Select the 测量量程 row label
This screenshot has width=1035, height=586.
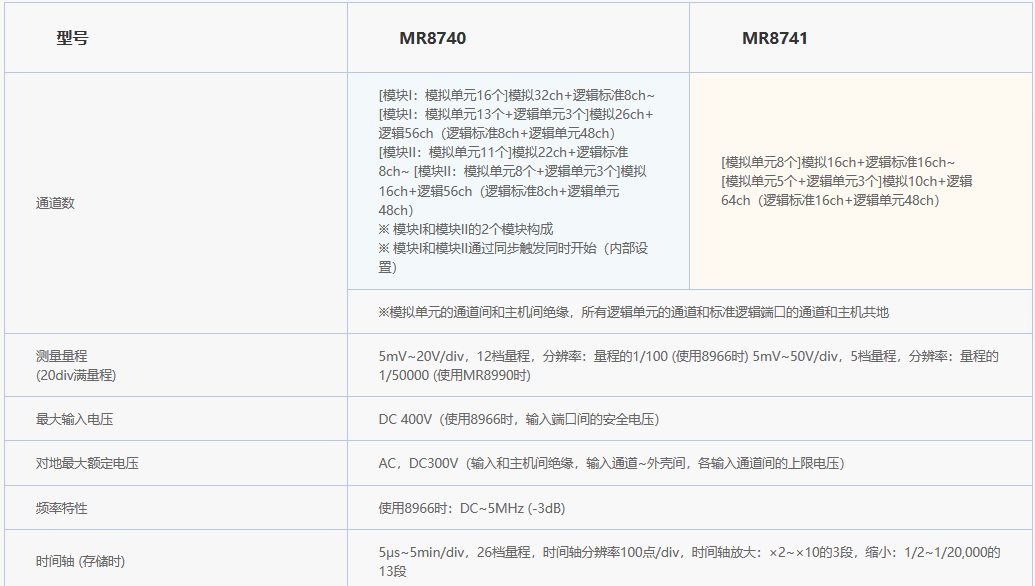[61, 356]
